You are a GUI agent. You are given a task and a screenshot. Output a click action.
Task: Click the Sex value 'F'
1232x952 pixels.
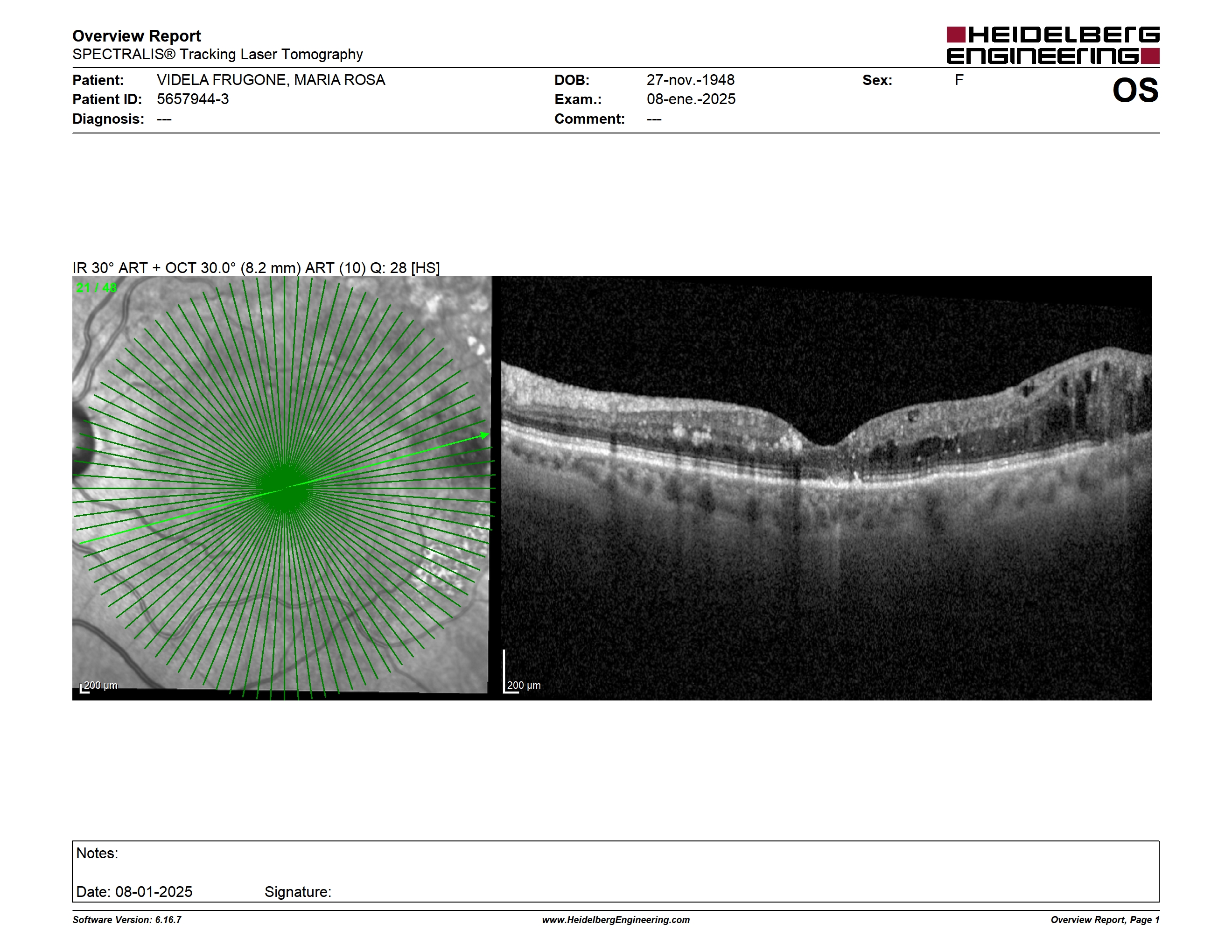click(959, 80)
